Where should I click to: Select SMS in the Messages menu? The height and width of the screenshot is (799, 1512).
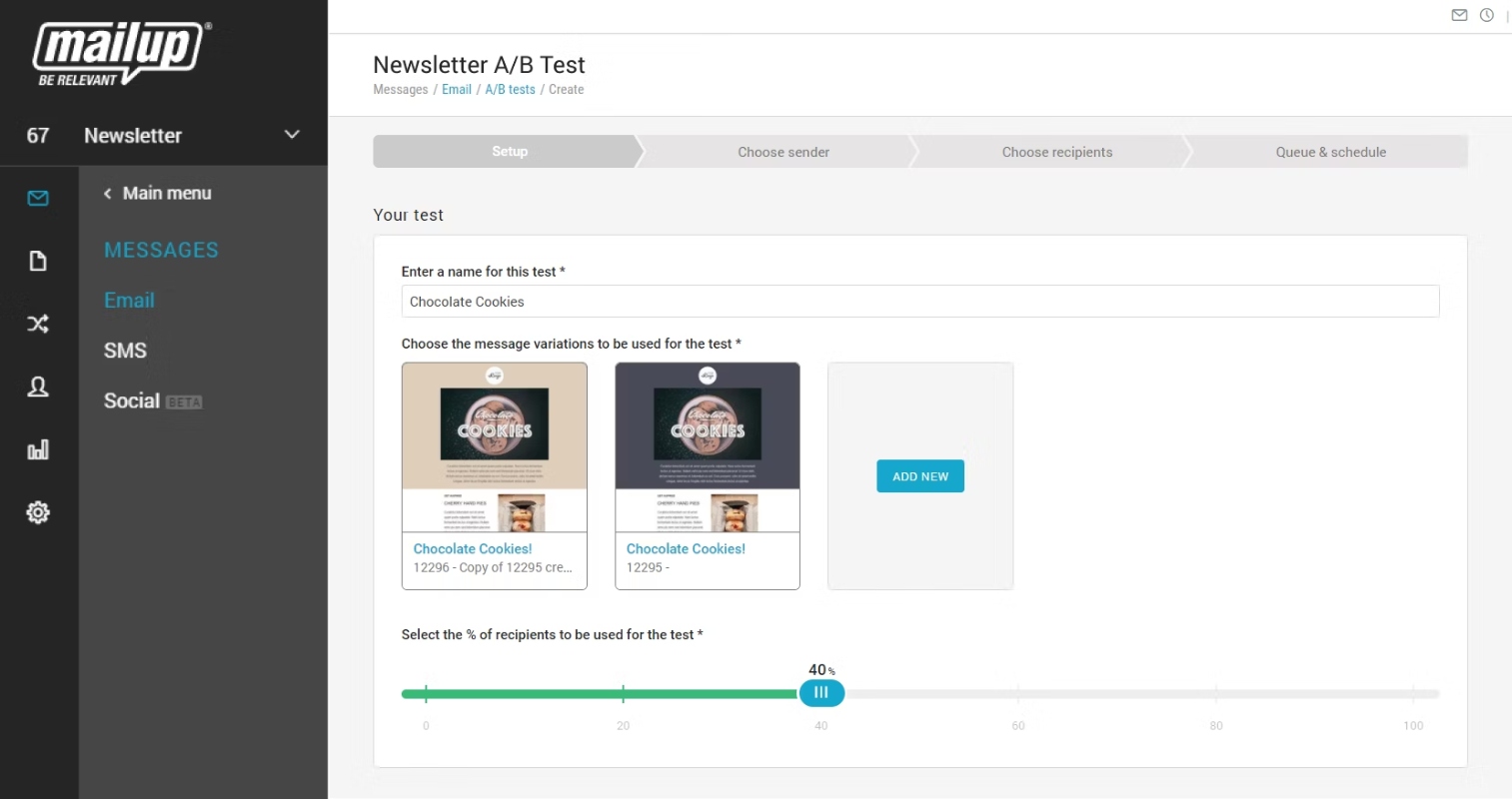(x=125, y=351)
